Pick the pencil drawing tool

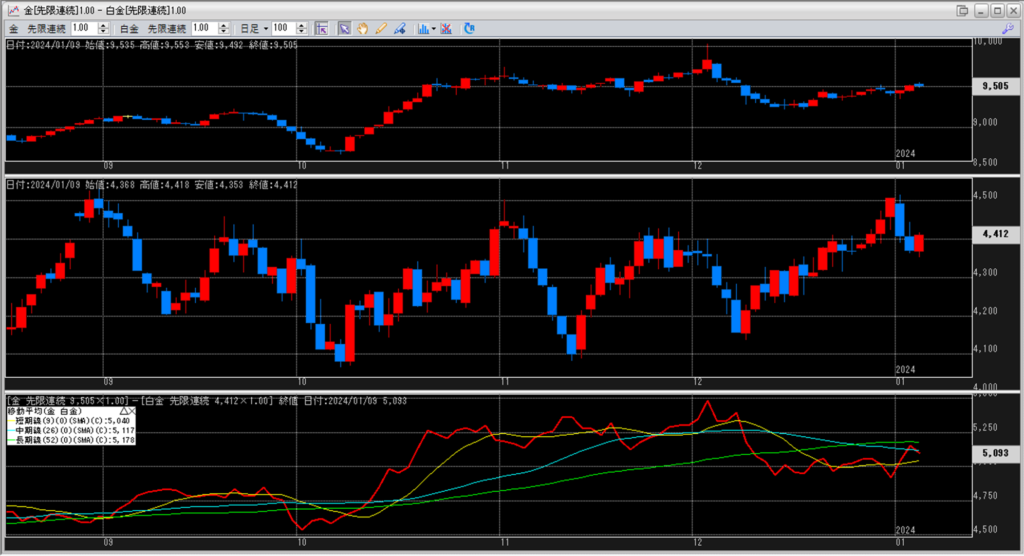380,28
